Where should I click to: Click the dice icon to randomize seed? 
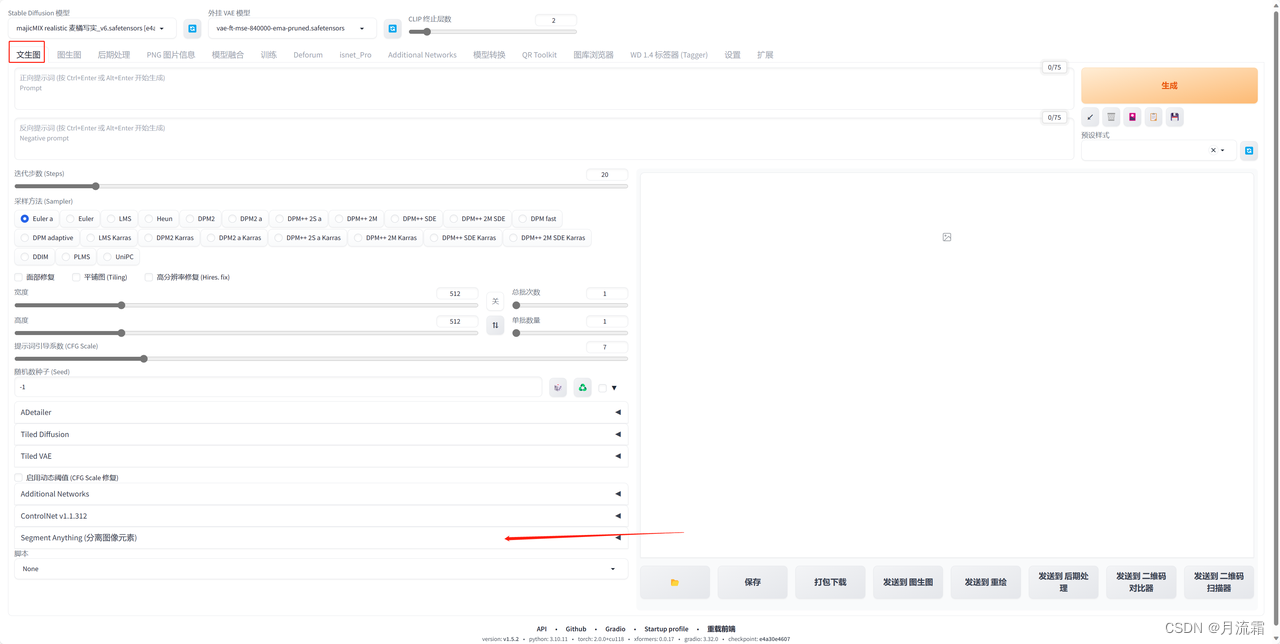(558, 387)
